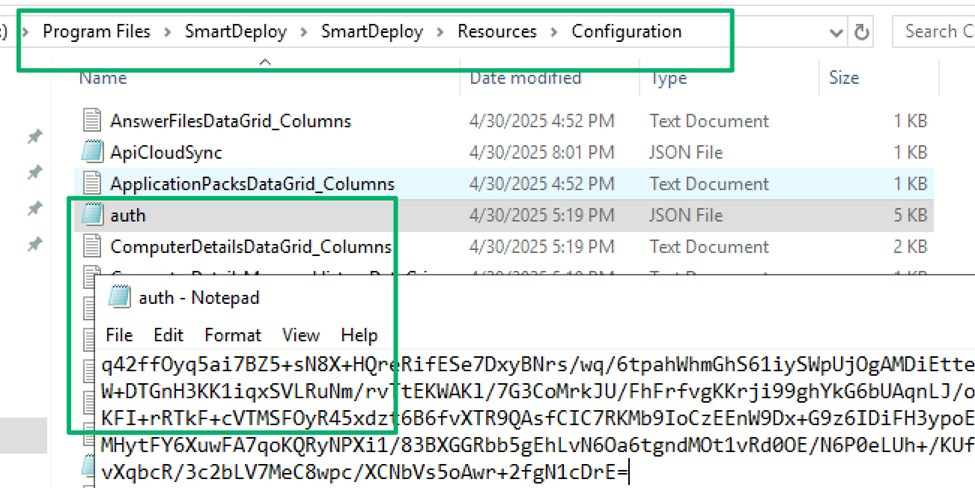Click ApiCloudSync date 4/30/2025 8:01 PM

point(541,152)
